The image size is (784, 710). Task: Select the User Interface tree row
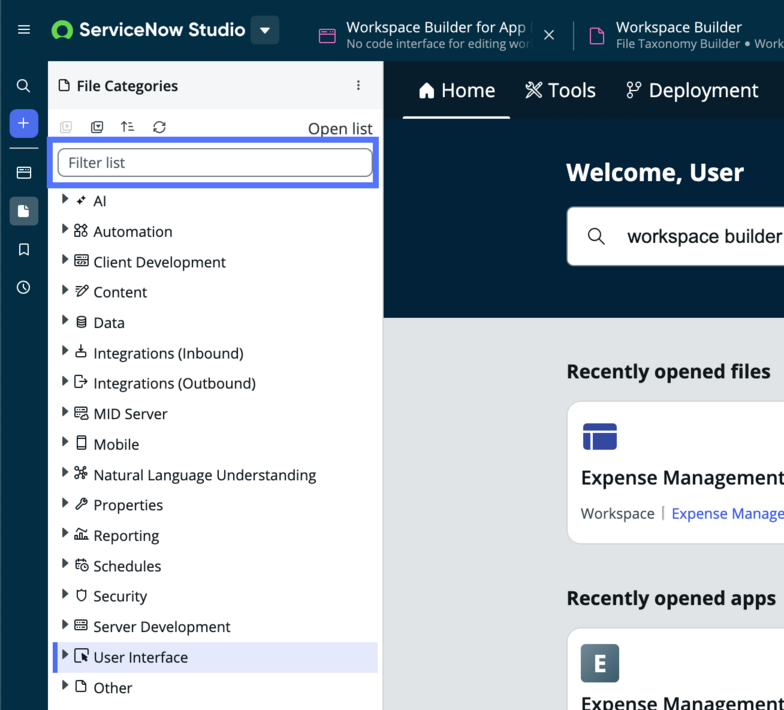pyautogui.click(x=215, y=657)
